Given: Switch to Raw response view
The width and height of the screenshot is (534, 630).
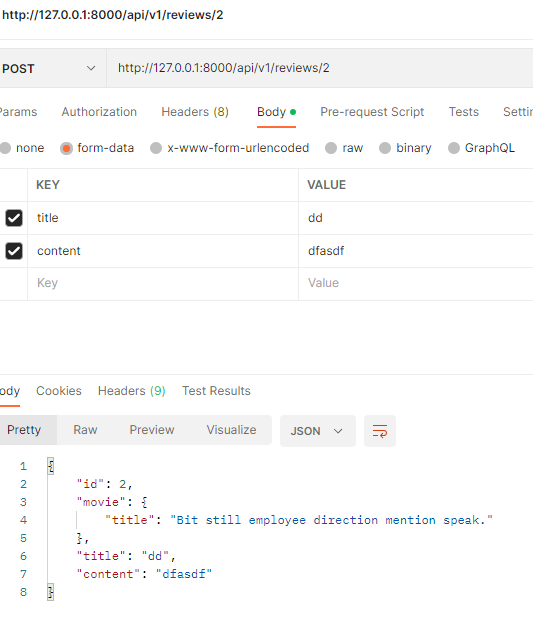Looking at the screenshot, I should 85,430.
